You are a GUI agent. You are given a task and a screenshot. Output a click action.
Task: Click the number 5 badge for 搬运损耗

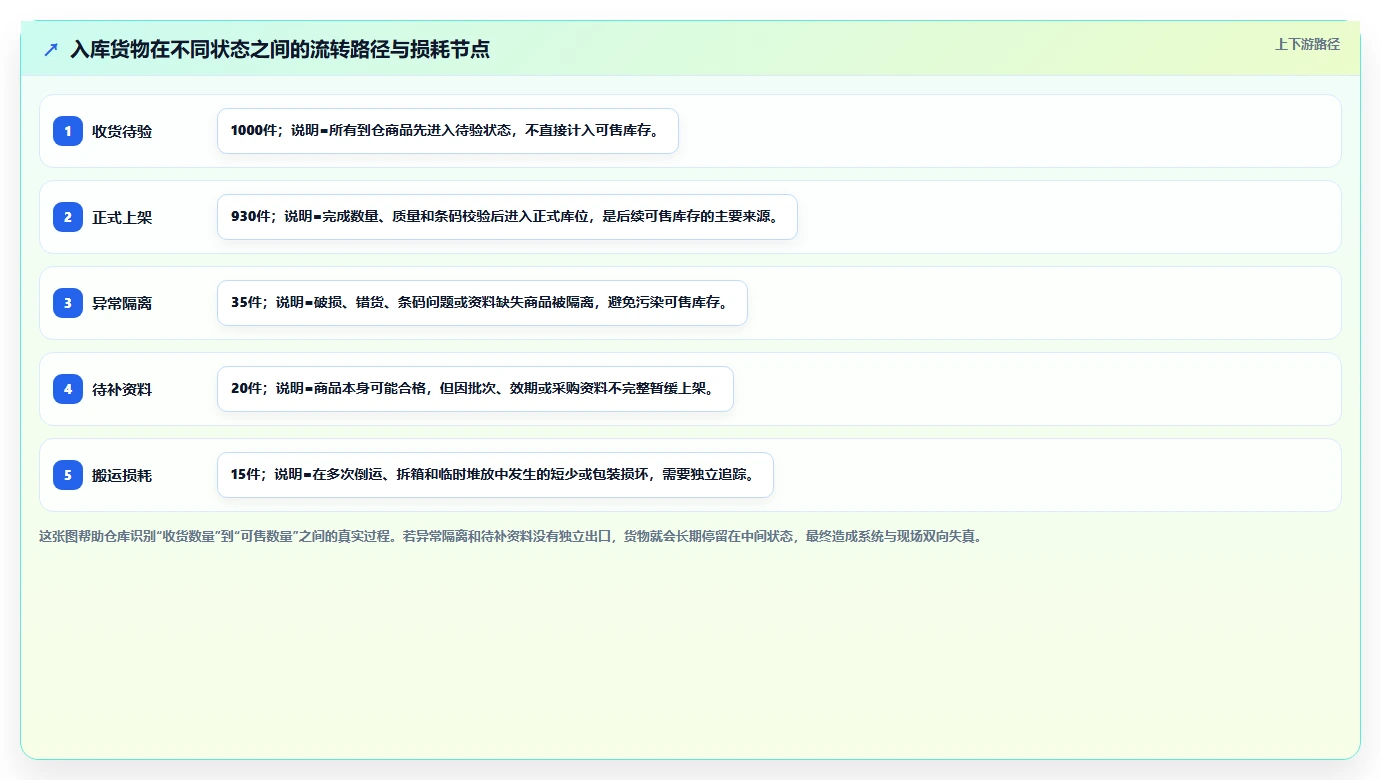click(x=68, y=475)
